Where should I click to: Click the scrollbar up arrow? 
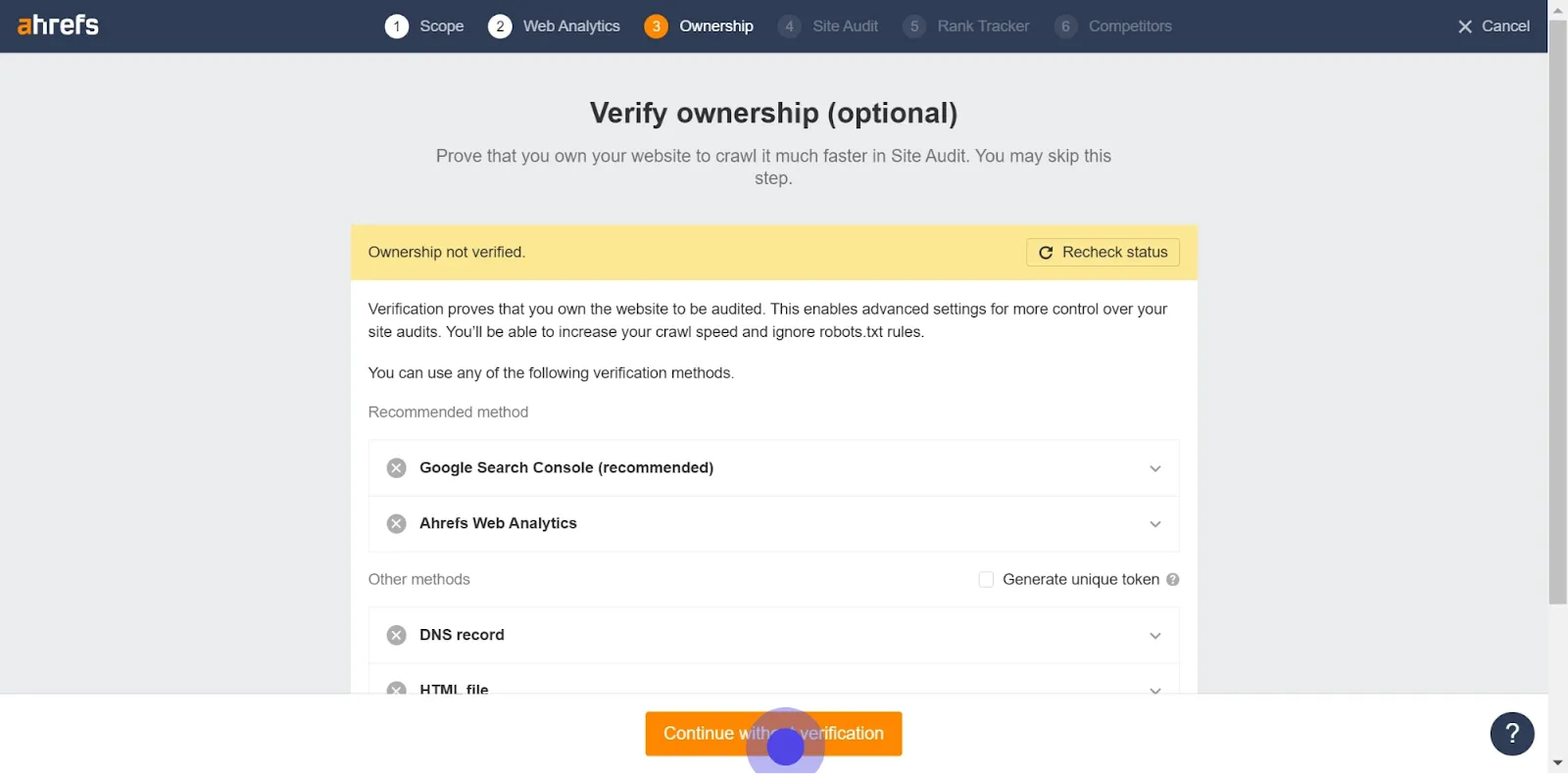pos(1558,9)
